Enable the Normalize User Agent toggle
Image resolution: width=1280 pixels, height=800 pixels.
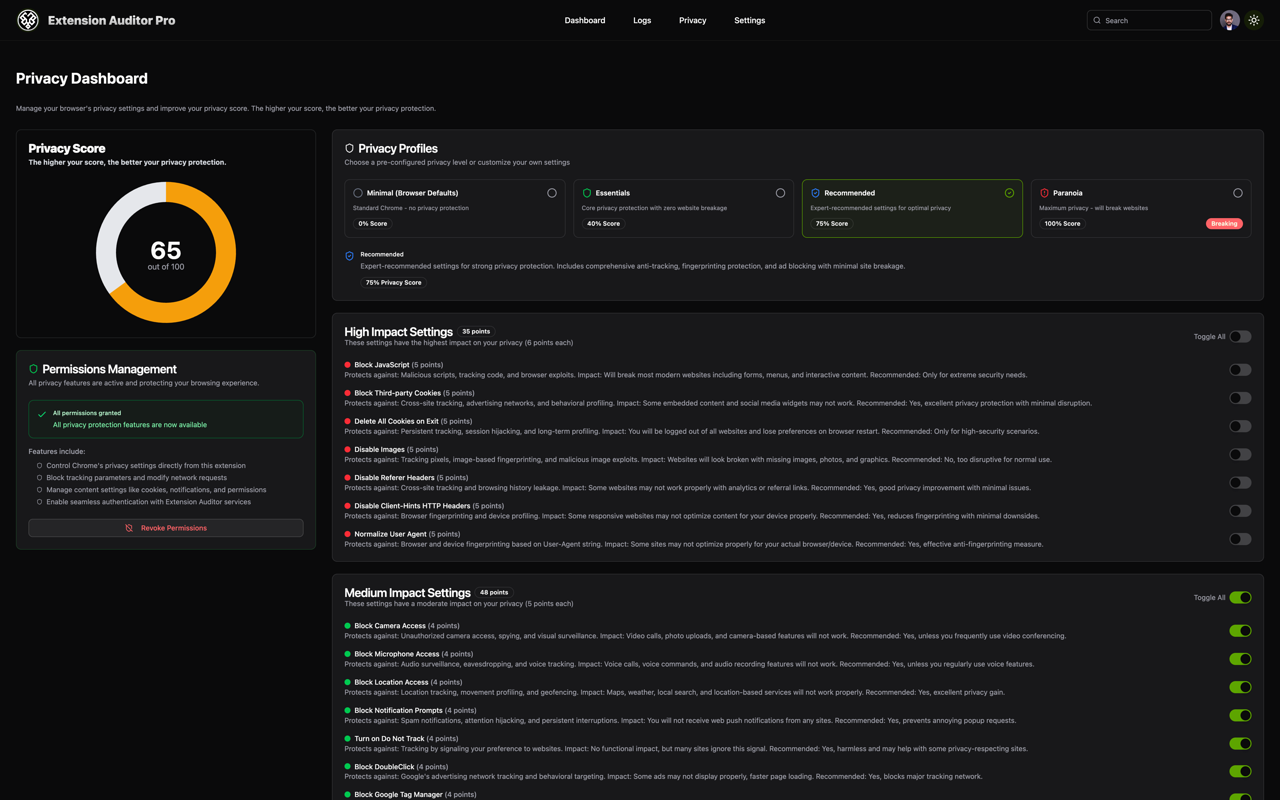point(1240,539)
